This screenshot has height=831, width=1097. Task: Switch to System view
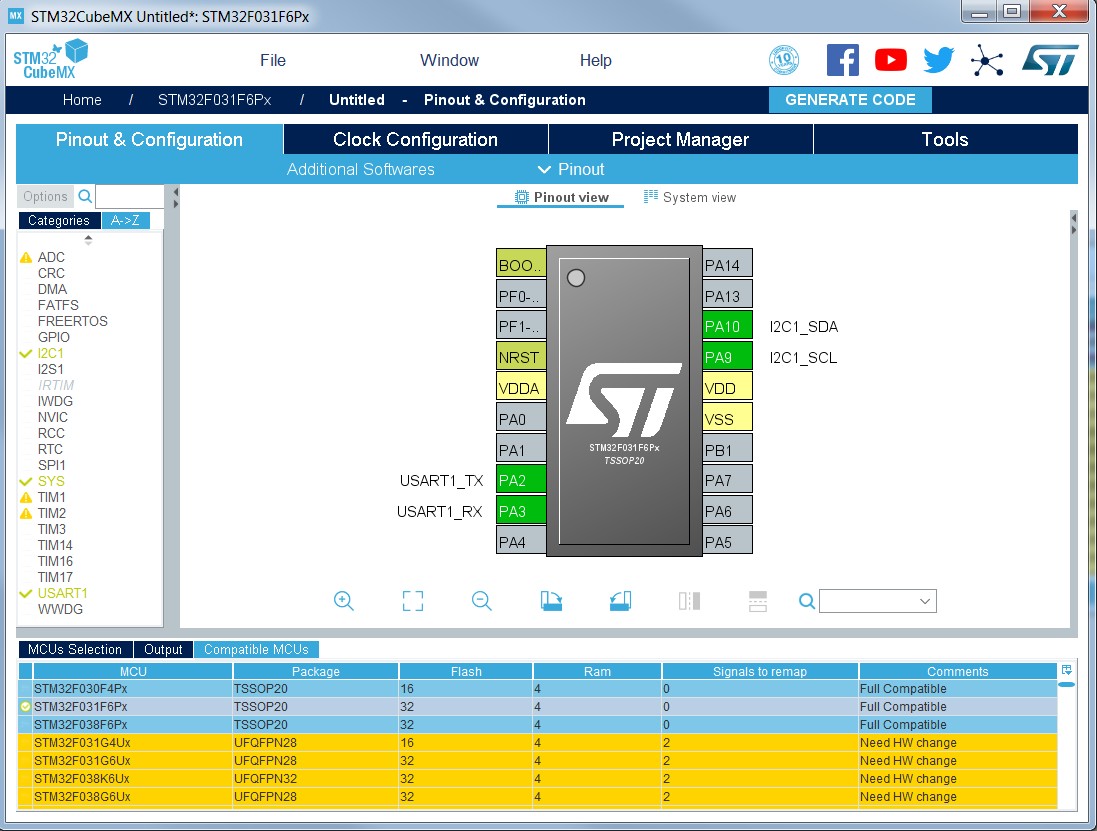pos(690,197)
